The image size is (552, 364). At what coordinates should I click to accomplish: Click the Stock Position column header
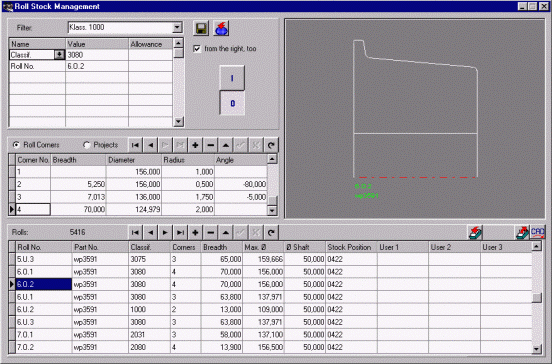[351, 247]
